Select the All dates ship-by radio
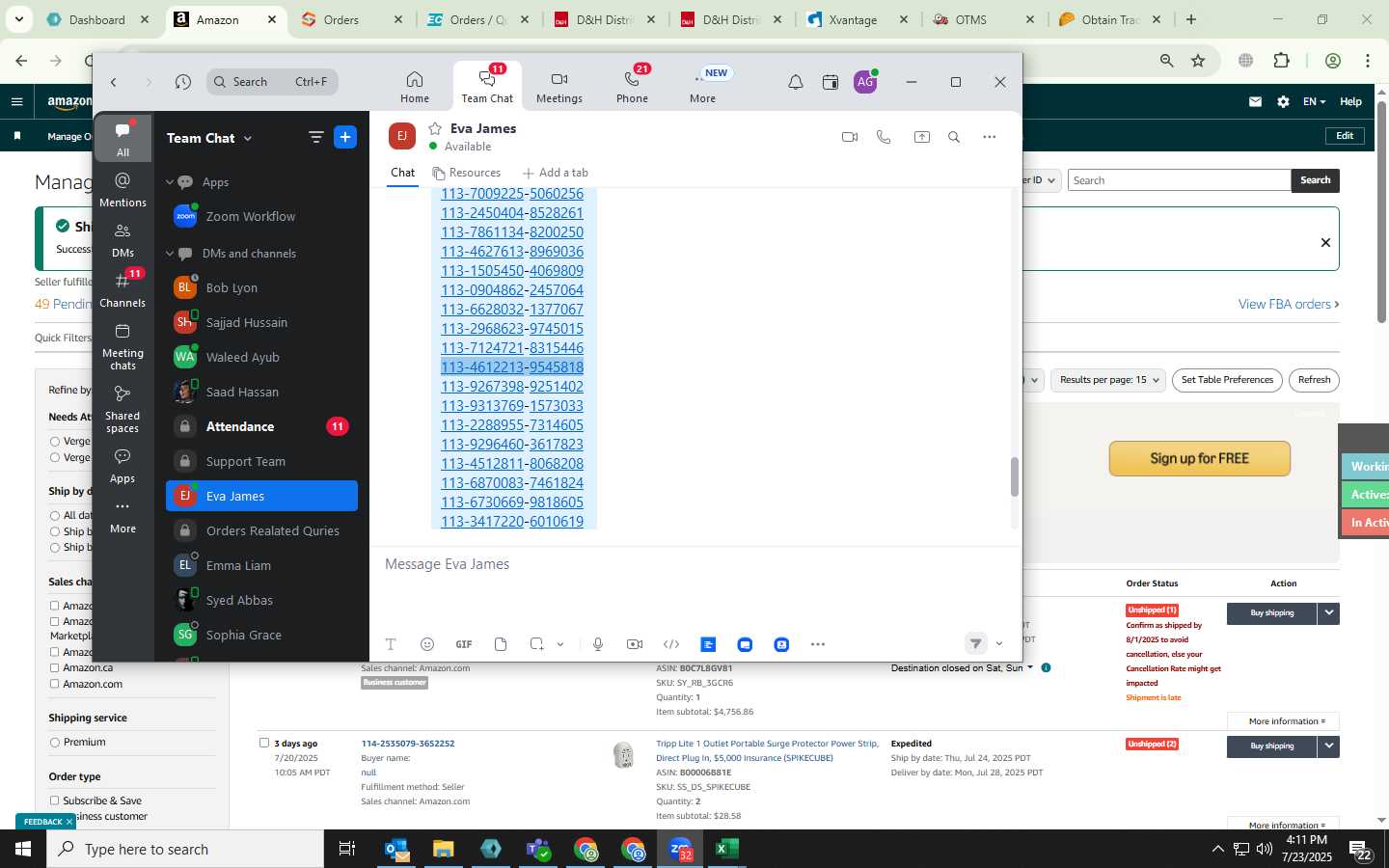The width and height of the screenshot is (1389, 868). point(55,515)
